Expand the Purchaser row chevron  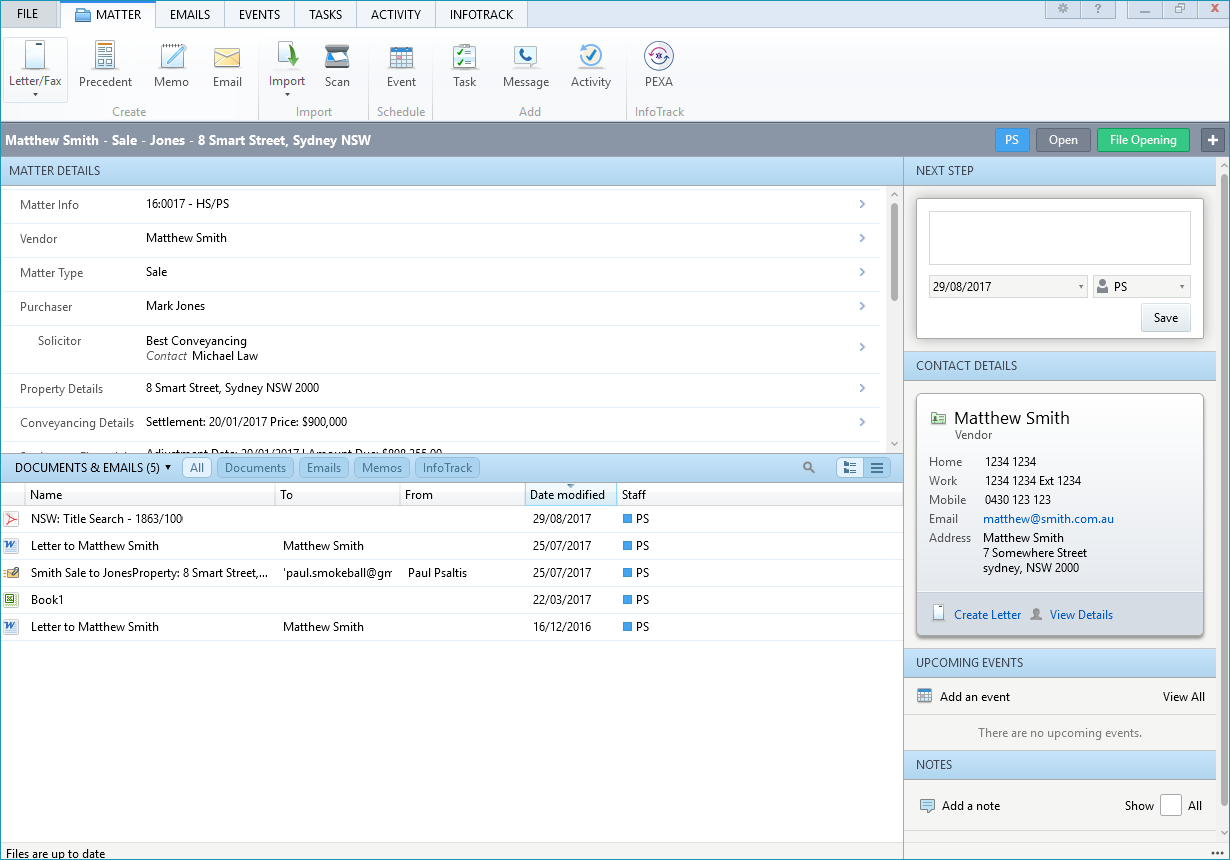coord(862,306)
